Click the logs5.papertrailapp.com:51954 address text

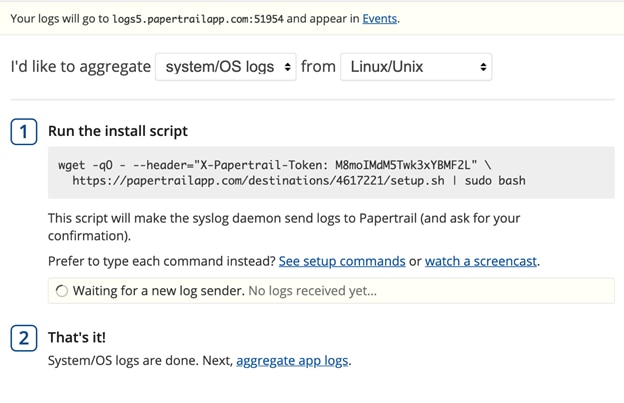click(198, 19)
